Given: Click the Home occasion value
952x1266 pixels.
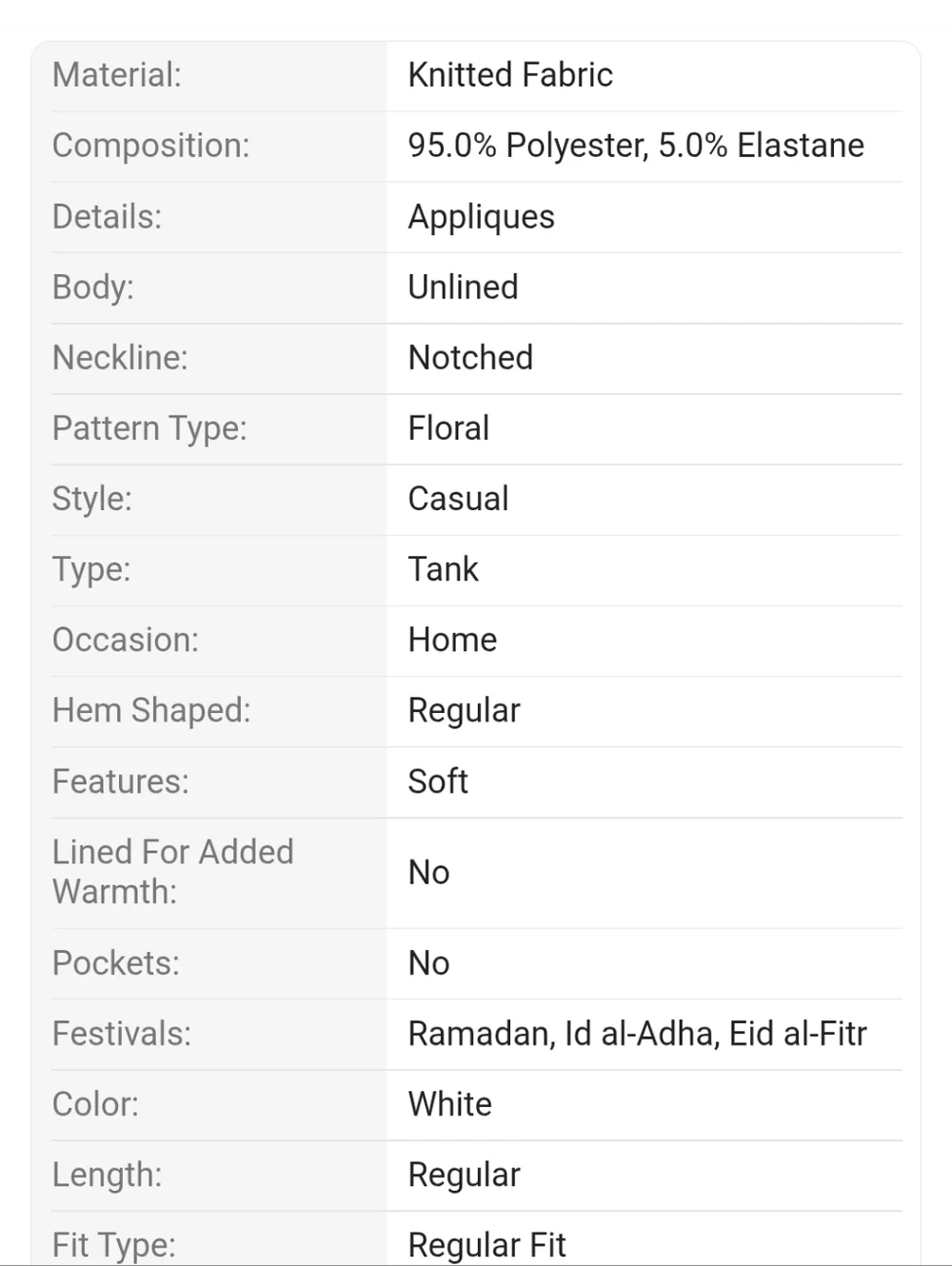Looking at the screenshot, I should point(452,640).
